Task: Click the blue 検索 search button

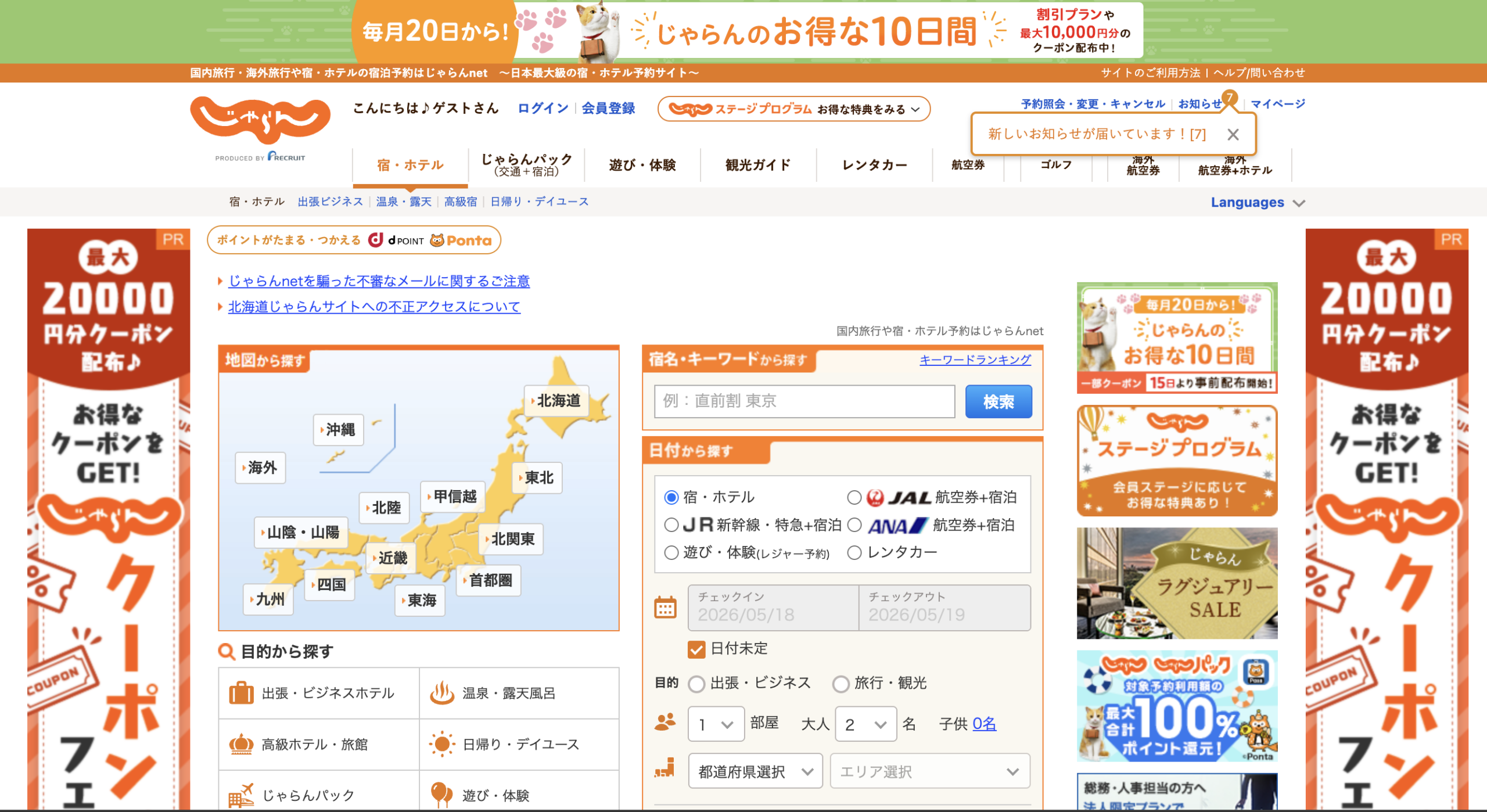Action: pos(998,401)
